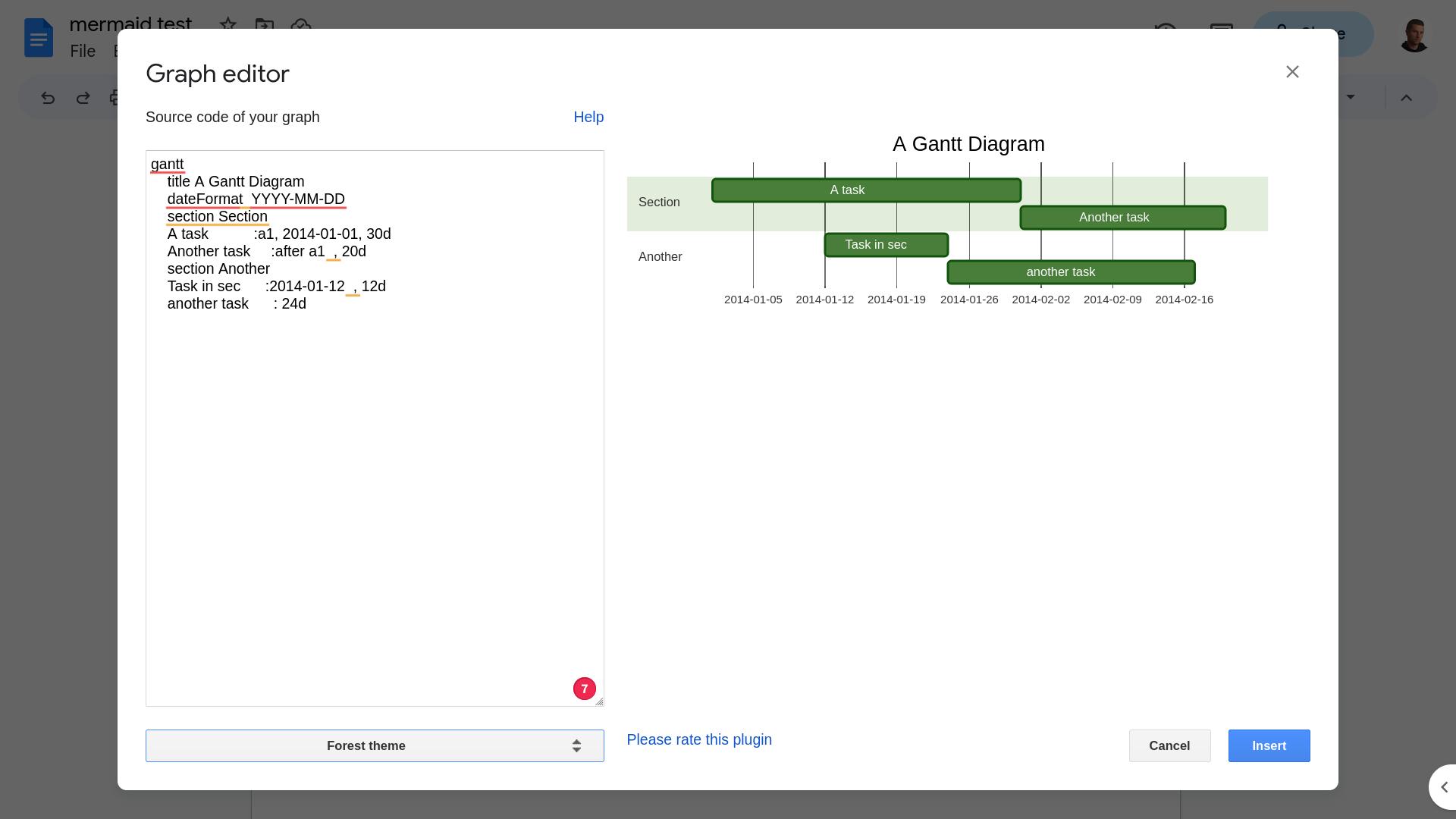Select the dateFormat line in code editor
This screenshot has width=1456, height=819.
tap(256, 199)
